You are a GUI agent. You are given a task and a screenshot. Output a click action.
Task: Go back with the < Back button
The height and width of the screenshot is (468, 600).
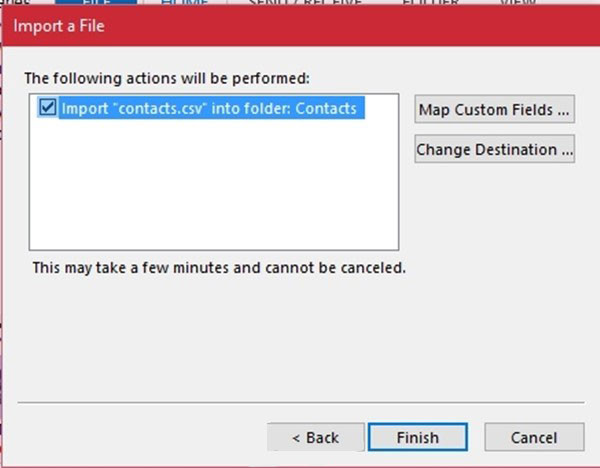(x=316, y=437)
